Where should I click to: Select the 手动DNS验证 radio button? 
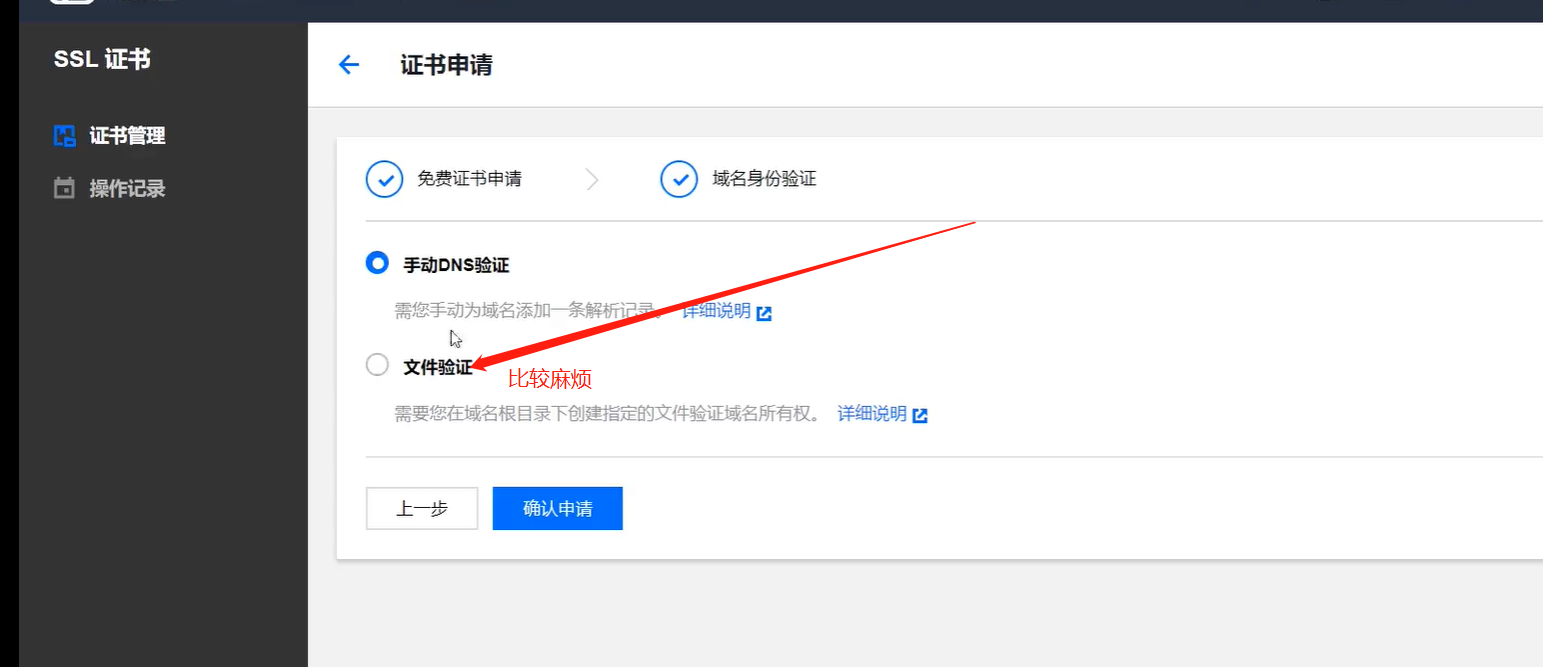pyautogui.click(x=377, y=264)
